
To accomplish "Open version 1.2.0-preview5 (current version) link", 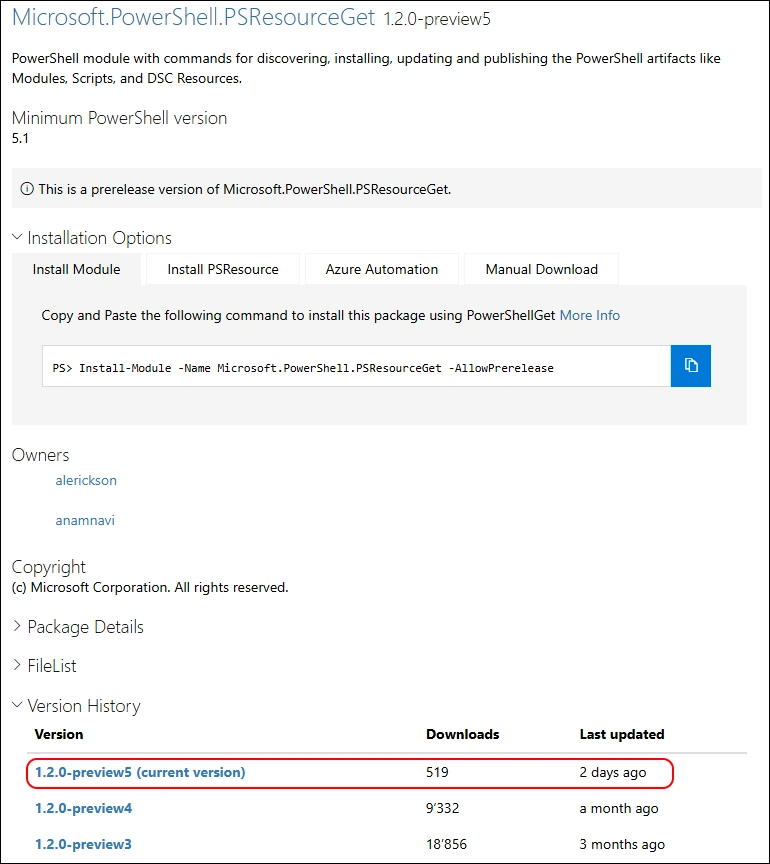I will coord(140,773).
